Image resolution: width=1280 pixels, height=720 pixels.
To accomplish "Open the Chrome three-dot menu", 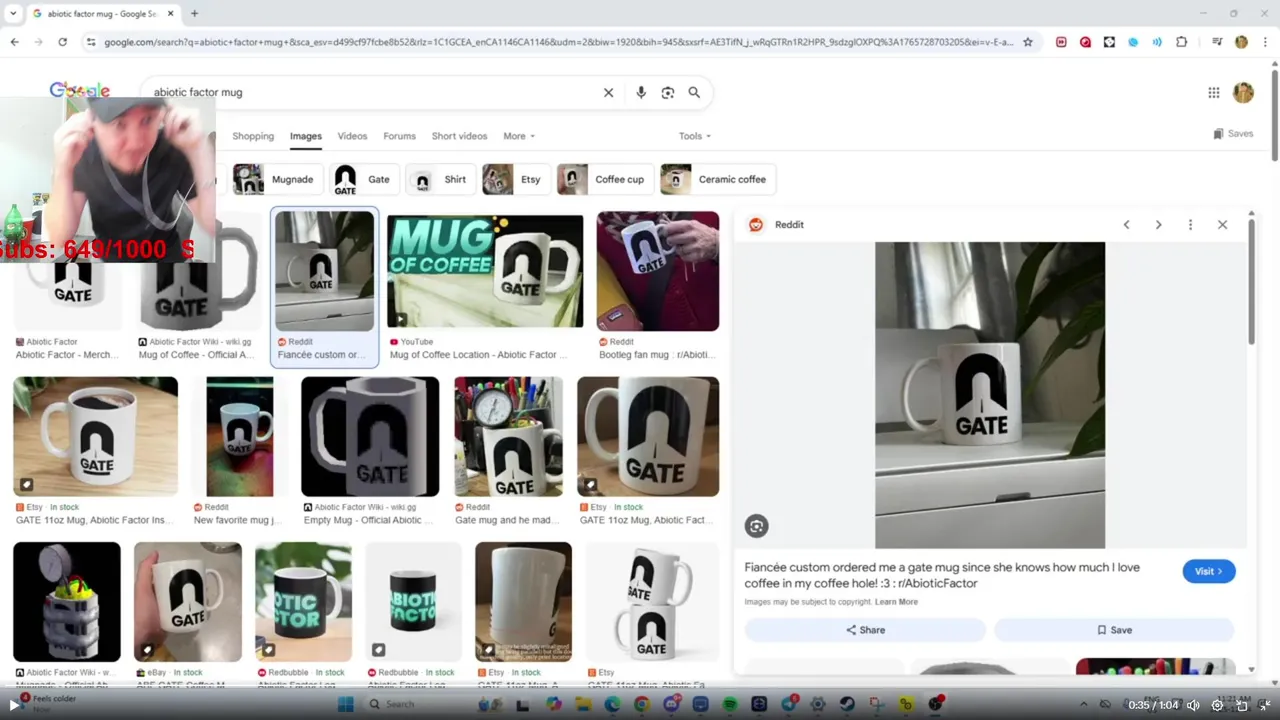I will [1263, 42].
